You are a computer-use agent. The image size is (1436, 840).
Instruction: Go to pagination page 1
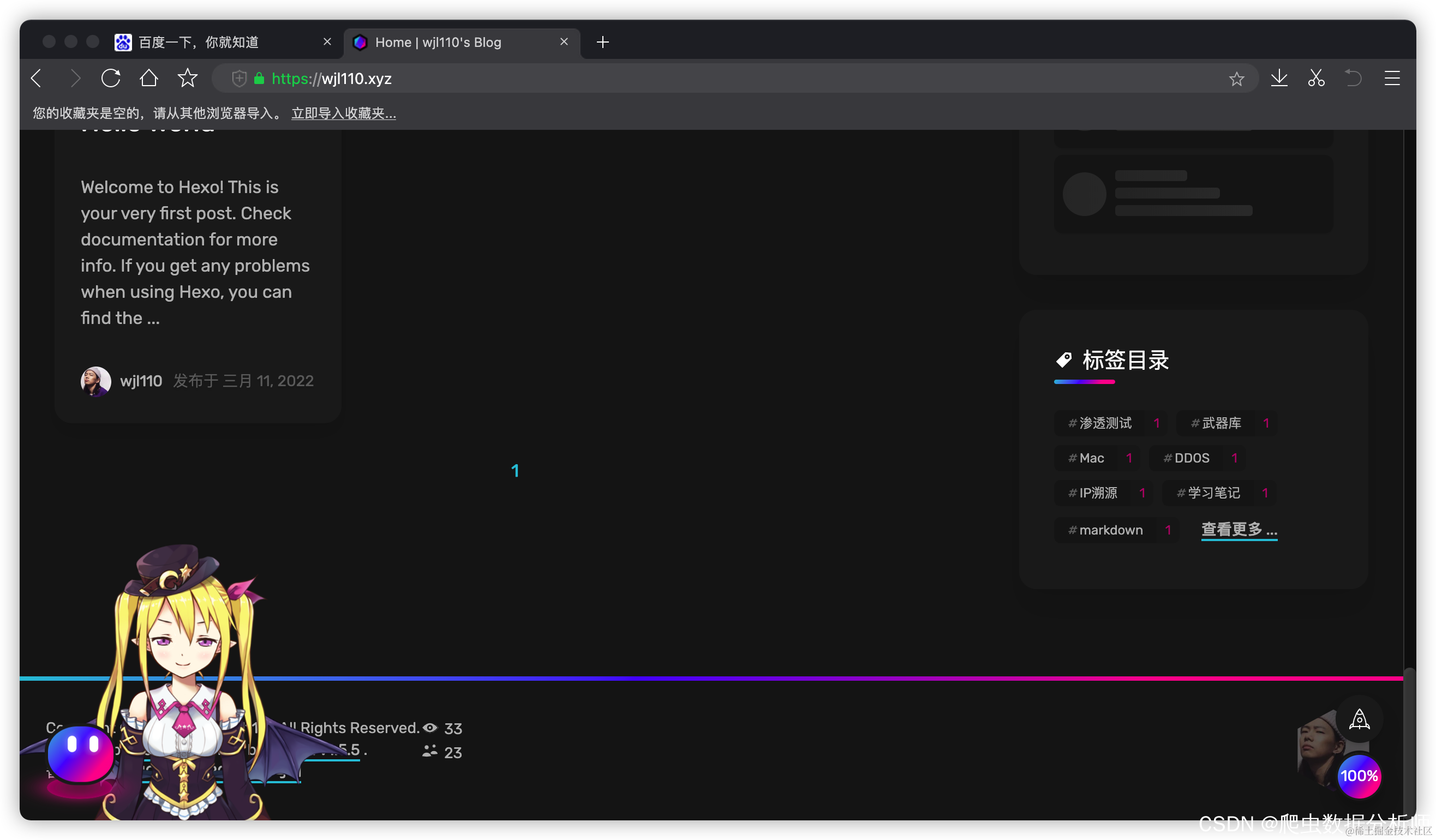[x=515, y=471]
